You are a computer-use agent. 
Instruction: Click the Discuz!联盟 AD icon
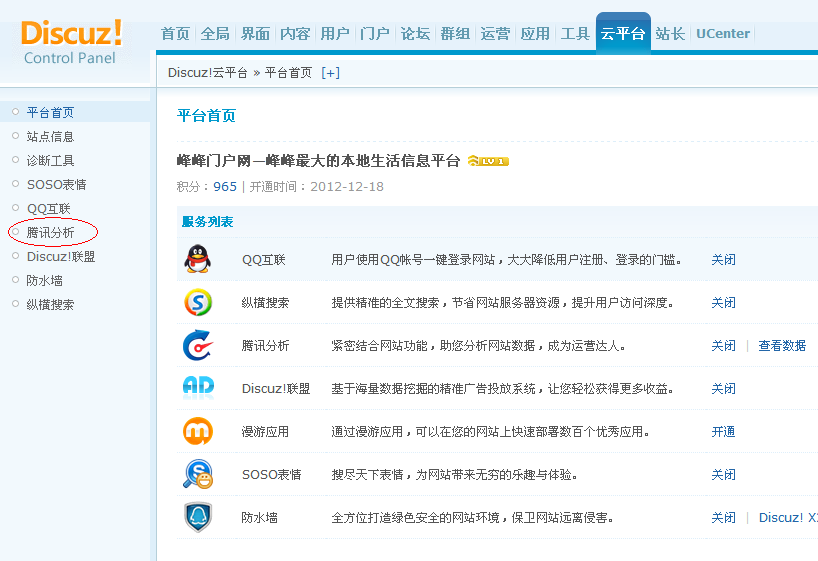198,388
